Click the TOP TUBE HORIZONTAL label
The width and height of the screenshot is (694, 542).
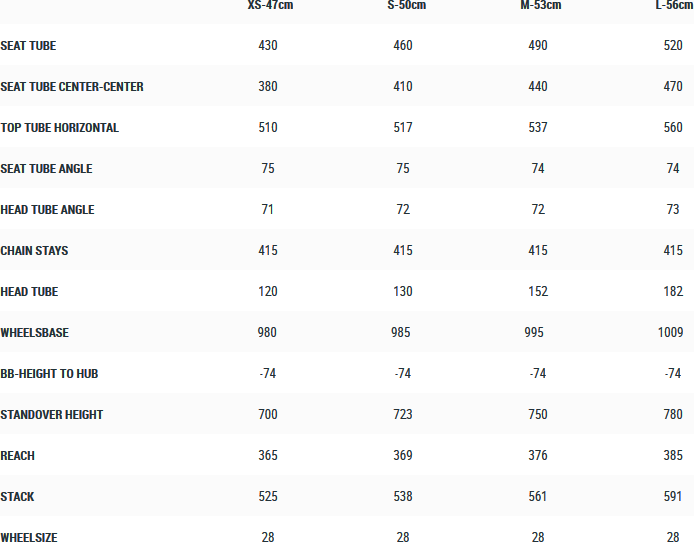coord(60,128)
